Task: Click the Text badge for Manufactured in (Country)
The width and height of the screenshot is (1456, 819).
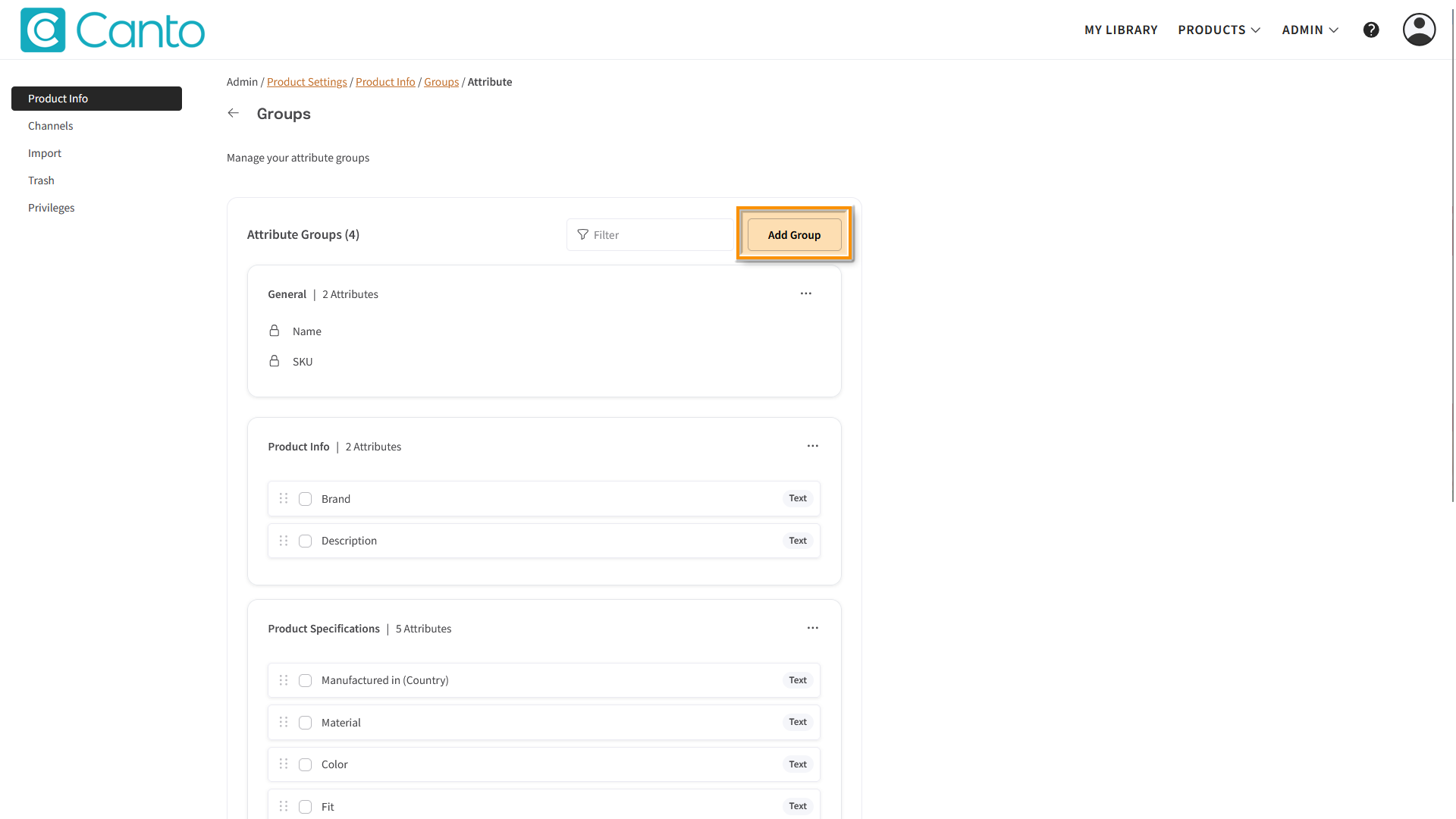Action: (x=798, y=680)
